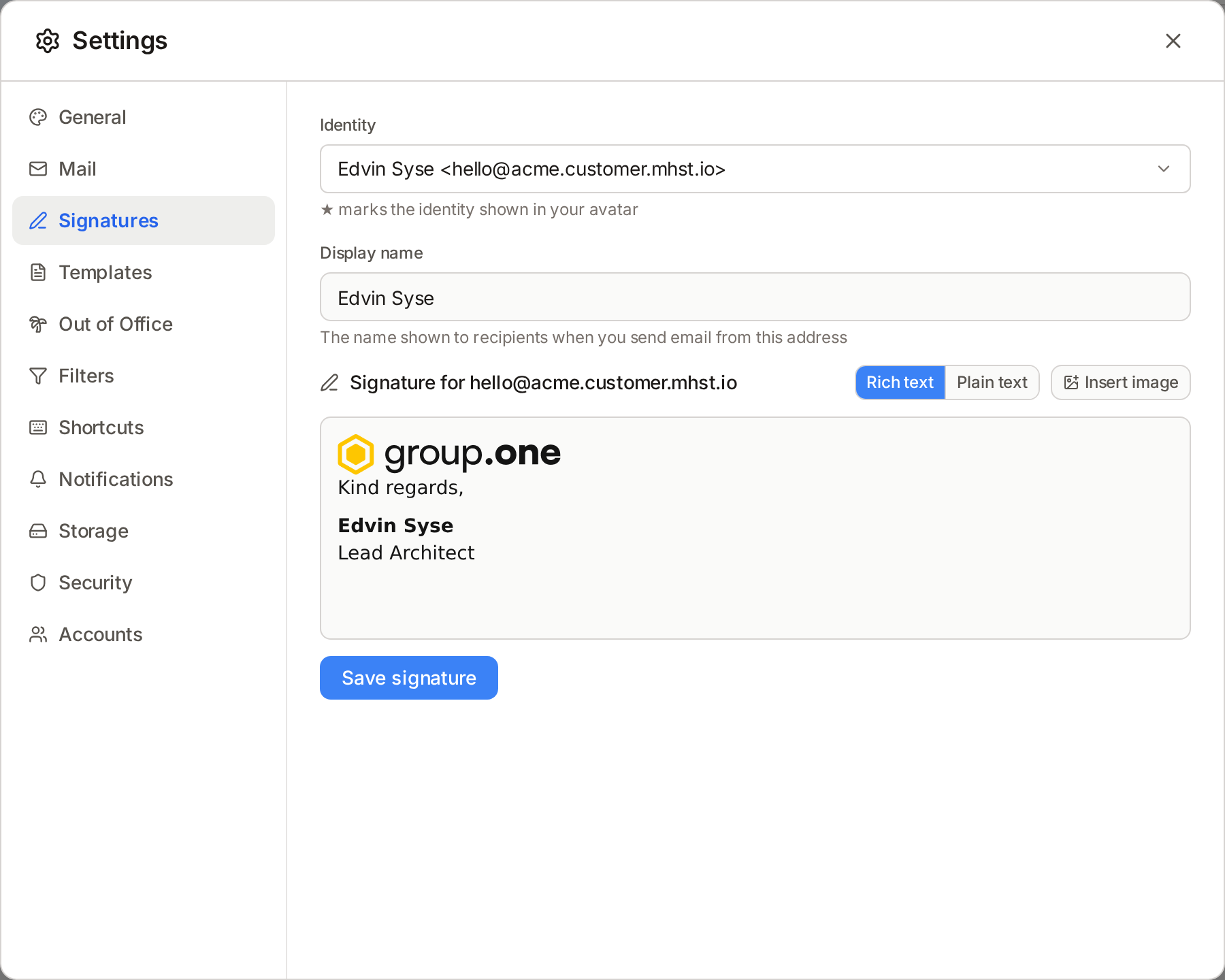Switch to the Security settings section
1225x980 pixels.
95,583
